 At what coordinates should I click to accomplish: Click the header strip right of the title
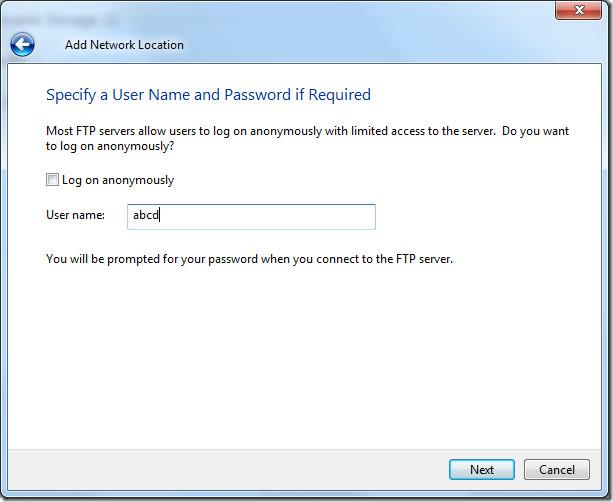click(400, 44)
